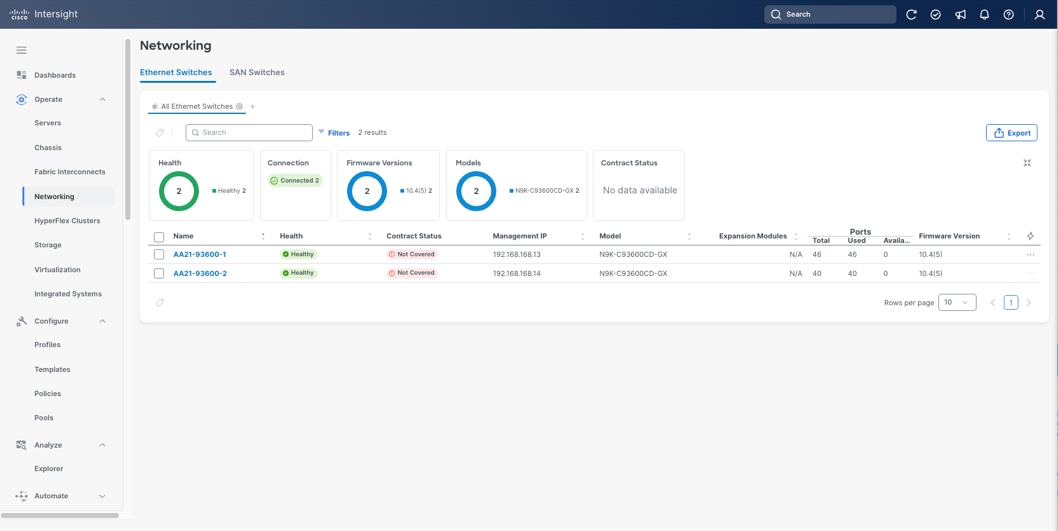The height and width of the screenshot is (531, 1058).
Task: Collapse the Operate sidebar section
Action: pos(102,100)
